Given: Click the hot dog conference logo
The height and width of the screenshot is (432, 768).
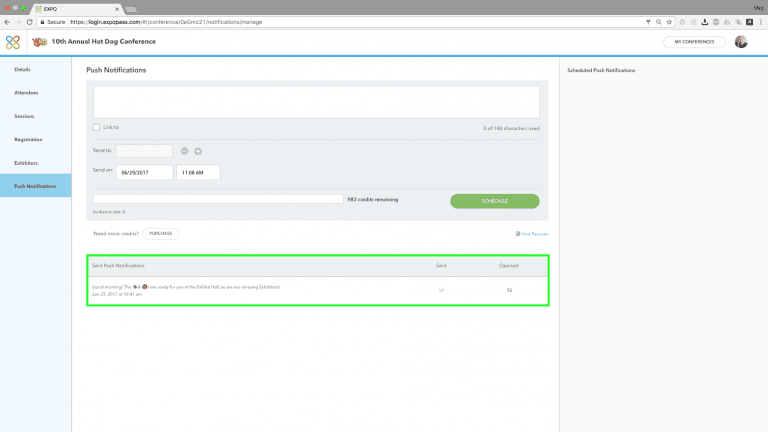Looking at the screenshot, I should click(x=39, y=42).
